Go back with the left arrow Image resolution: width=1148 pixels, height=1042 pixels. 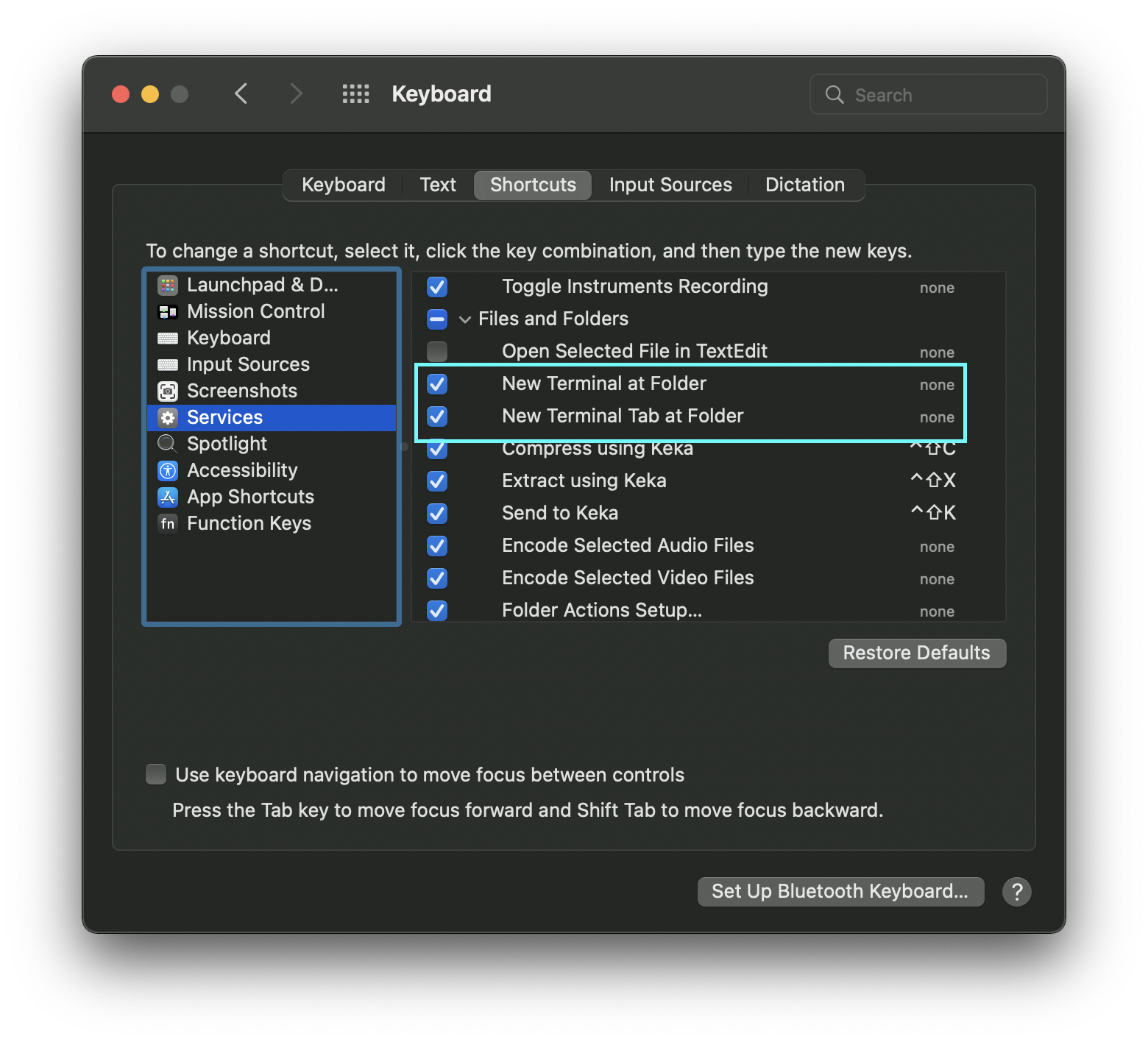click(x=241, y=94)
